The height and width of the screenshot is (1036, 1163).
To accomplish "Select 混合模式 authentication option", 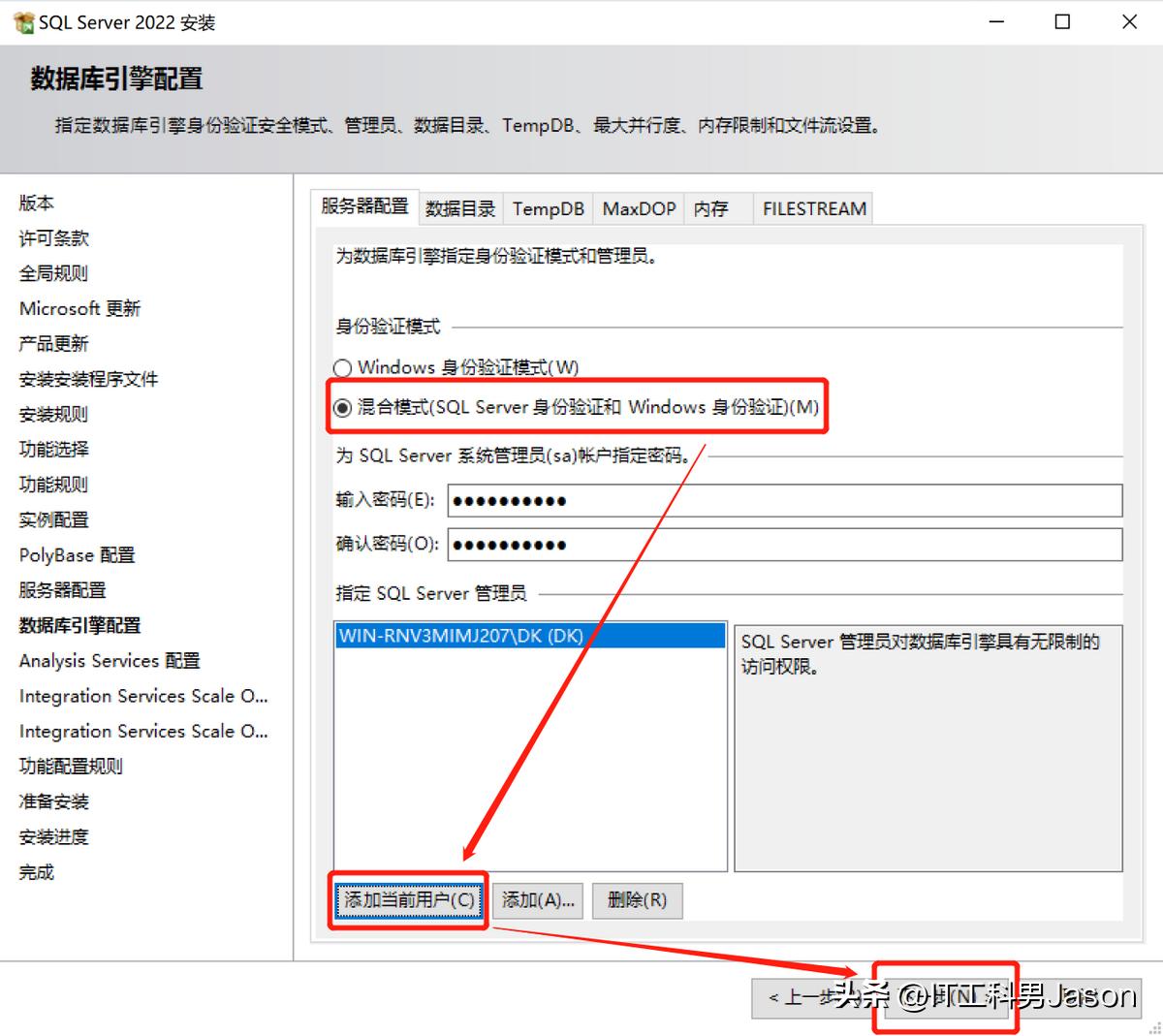I will (342, 408).
